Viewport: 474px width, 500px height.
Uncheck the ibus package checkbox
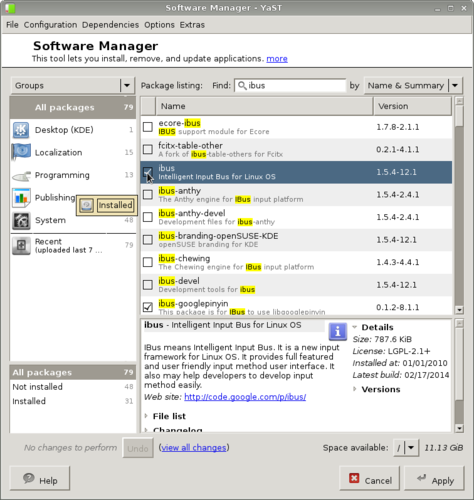[x=148, y=172]
